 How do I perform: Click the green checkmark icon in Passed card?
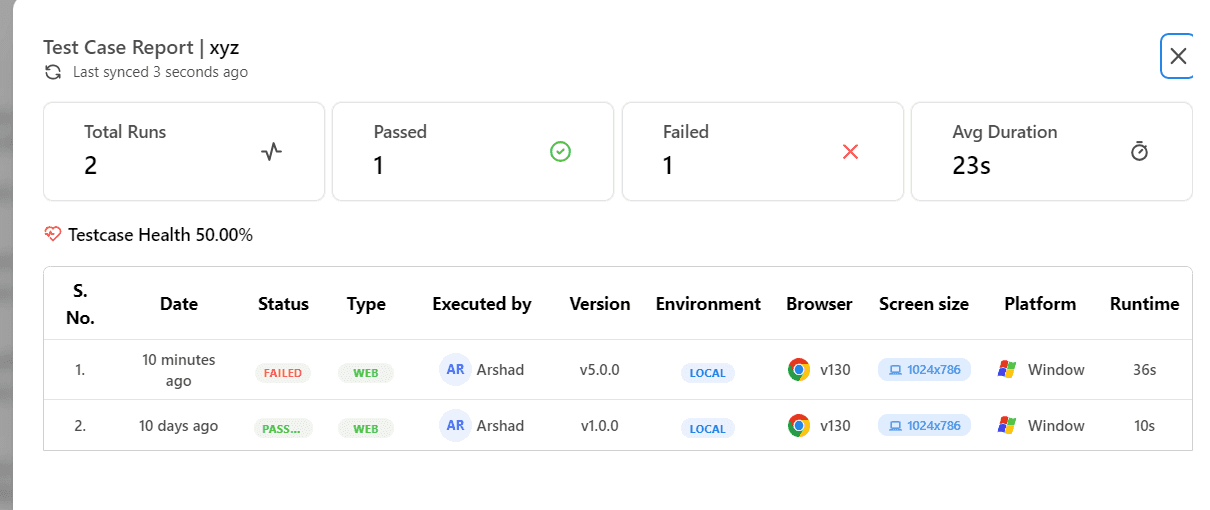point(561,152)
